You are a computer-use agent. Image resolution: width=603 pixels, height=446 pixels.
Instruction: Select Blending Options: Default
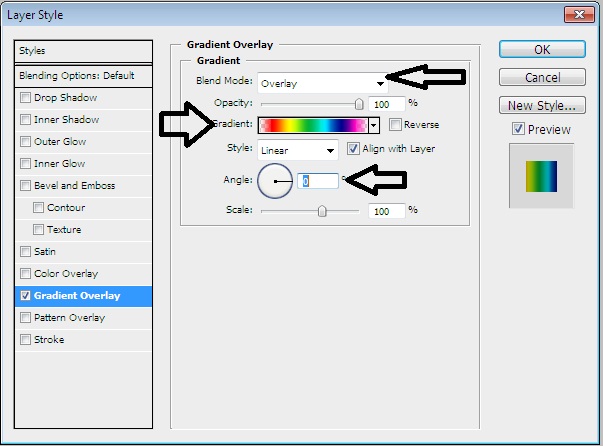click(x=83, y=76)
